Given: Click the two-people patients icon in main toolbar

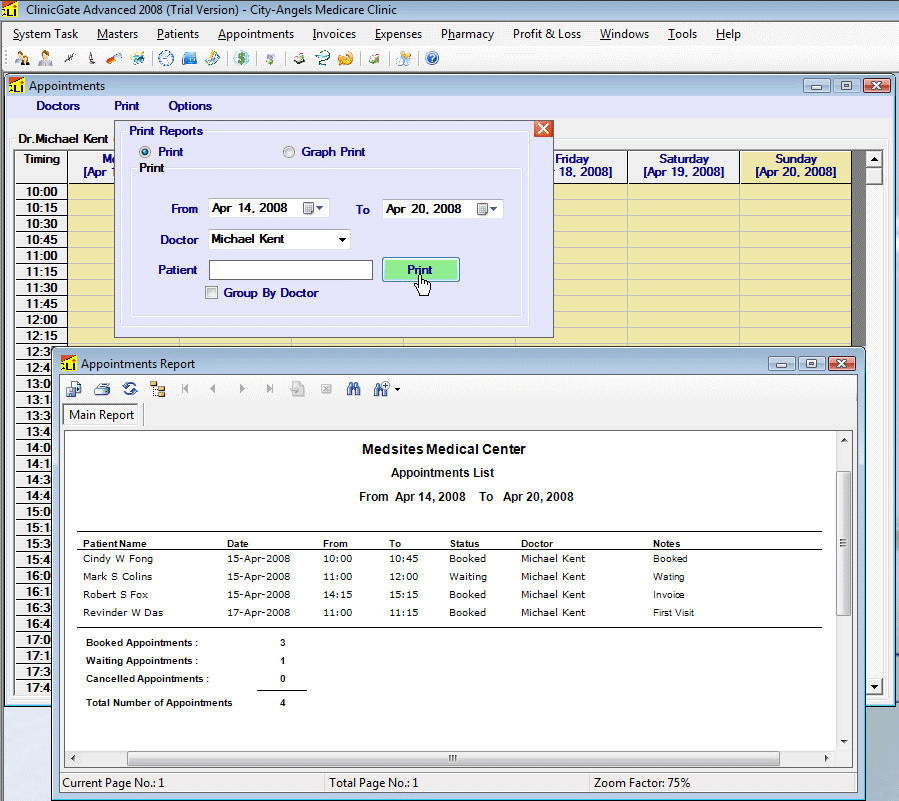Looking at the screenshot, I should (x=22, y=58).
